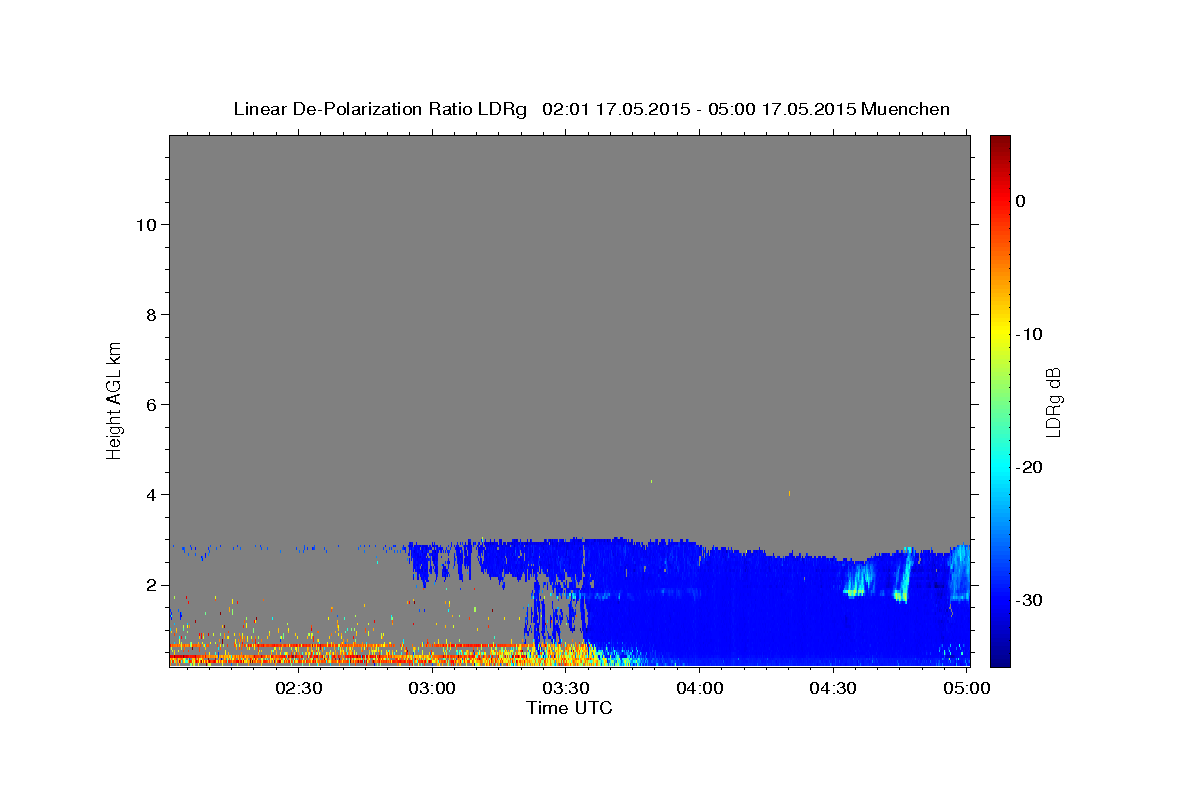Click the '02:30' time tick label
This screenshot has width=1200, height=800.
pos(299,689)
